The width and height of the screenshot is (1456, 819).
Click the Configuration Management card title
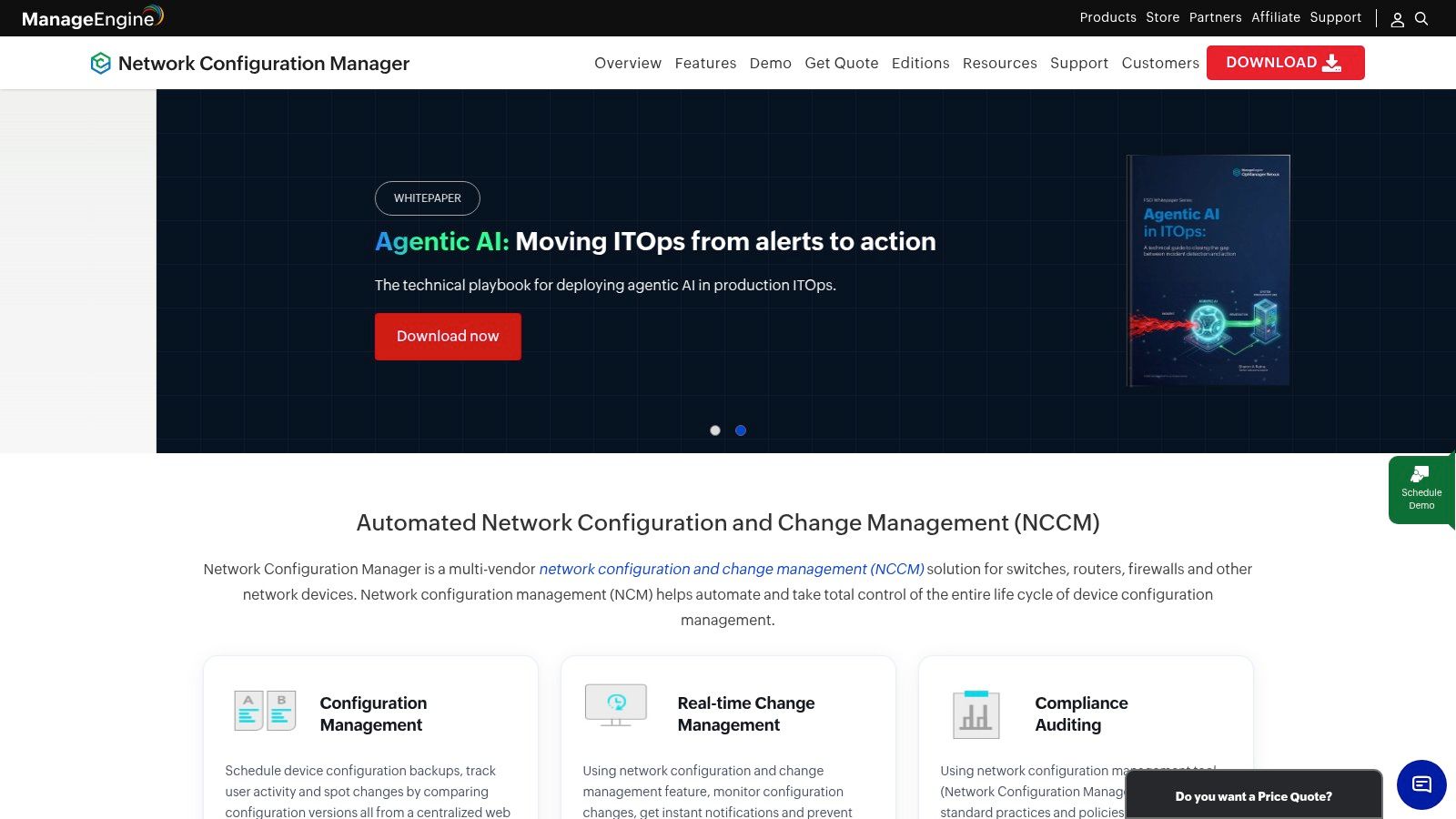[373, 714]
